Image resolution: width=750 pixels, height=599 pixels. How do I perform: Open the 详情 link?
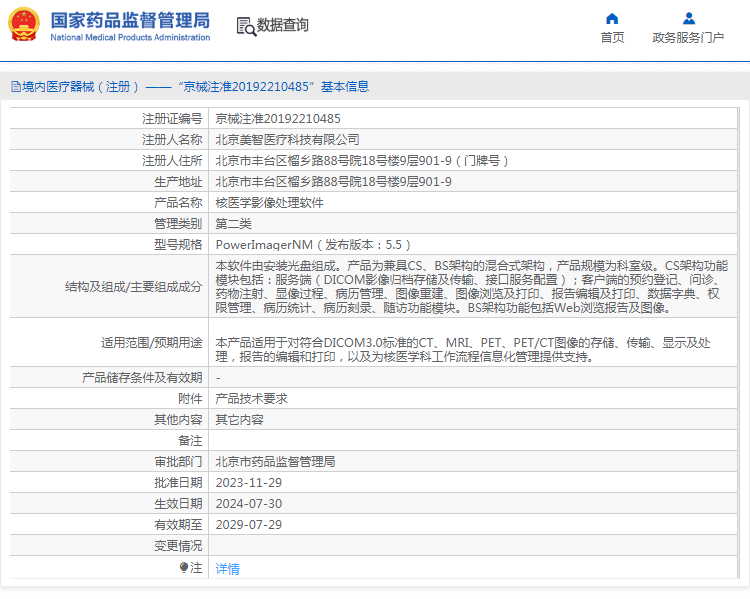pyautogui.click(x=227, y=568)
